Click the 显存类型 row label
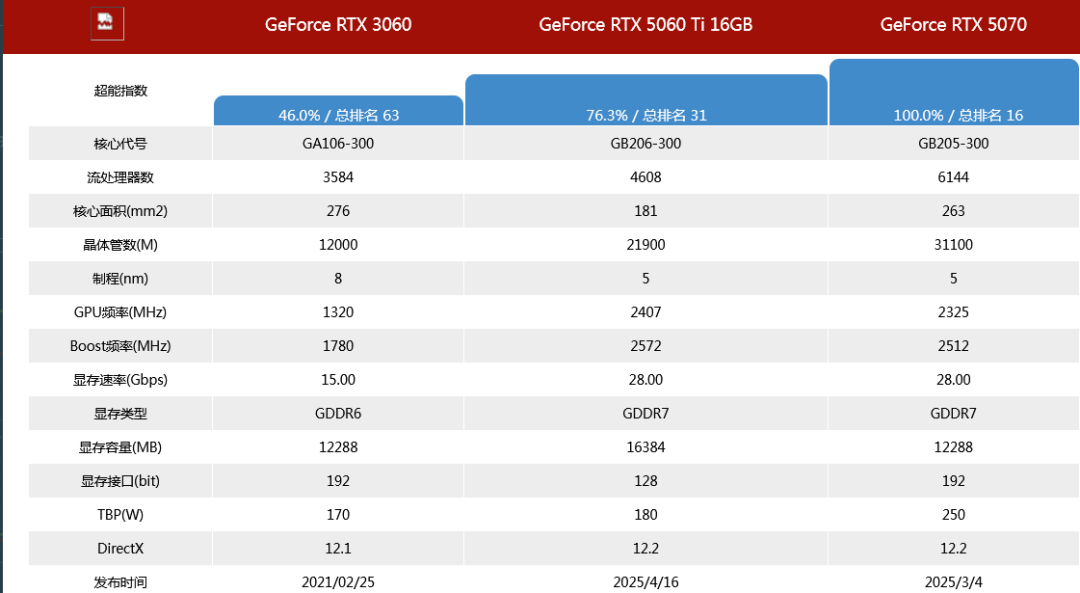This screenshot has height=593, width=1080. click(121, 414)
